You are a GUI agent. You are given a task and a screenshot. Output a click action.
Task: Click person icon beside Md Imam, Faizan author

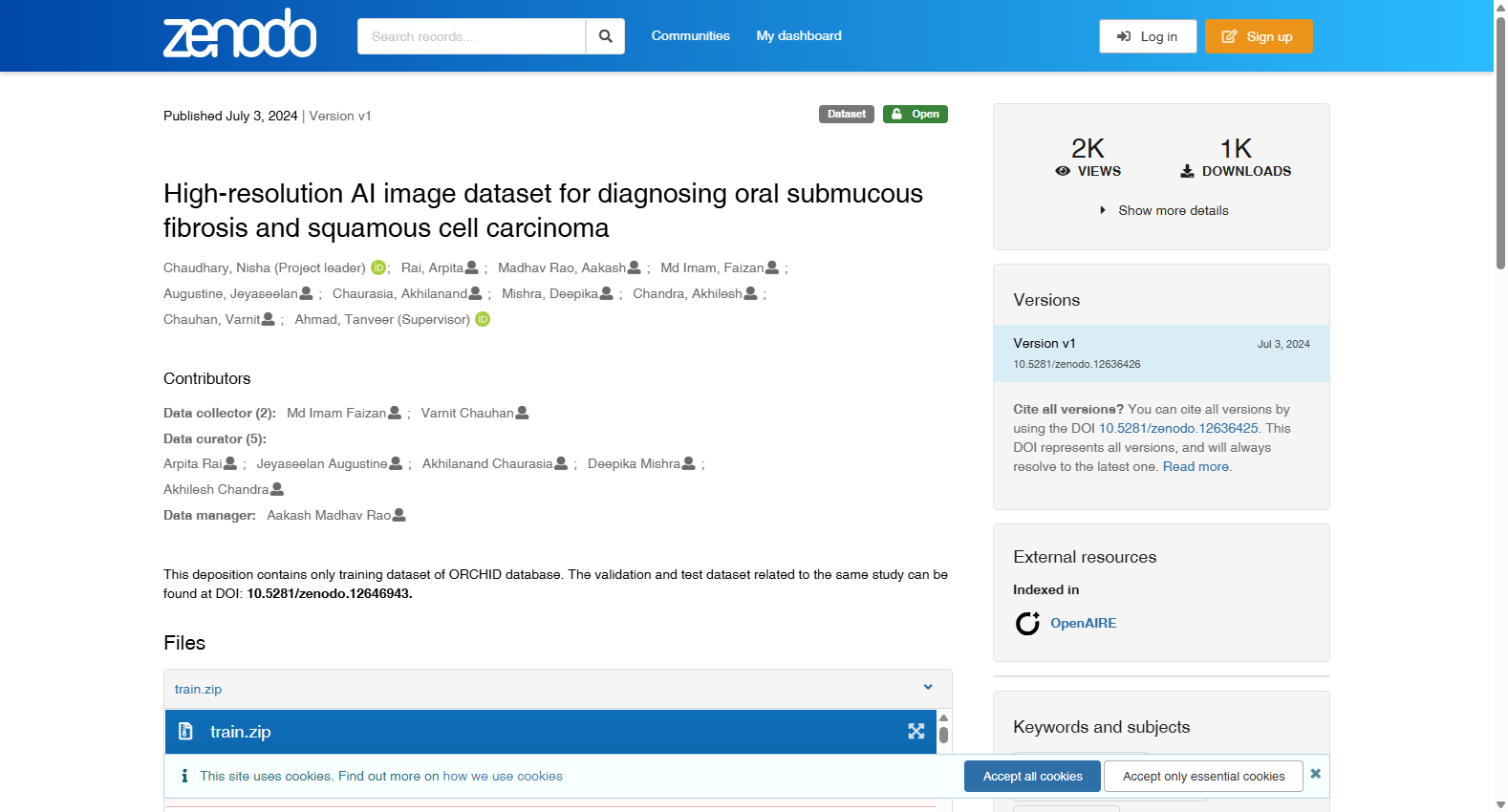pos(772,267)
